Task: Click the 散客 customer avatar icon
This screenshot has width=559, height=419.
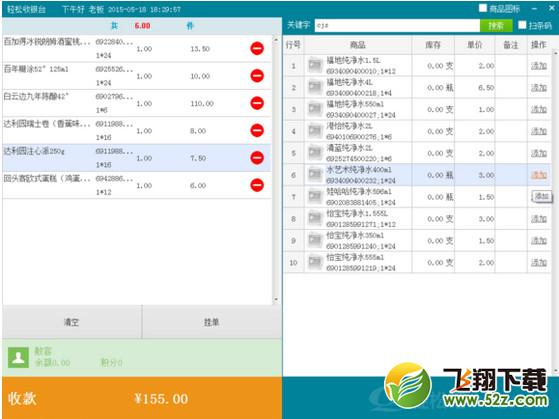Action: point(18,357)
